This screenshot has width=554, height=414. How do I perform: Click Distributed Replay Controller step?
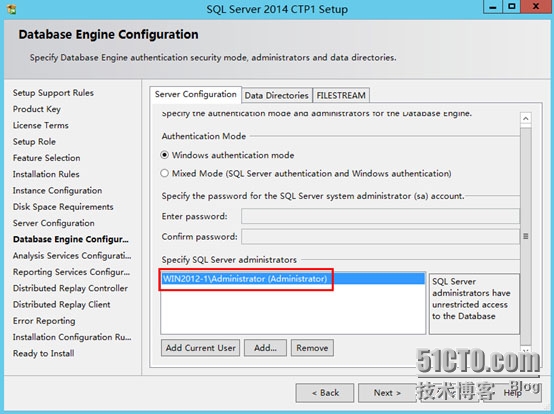[70, 288]
